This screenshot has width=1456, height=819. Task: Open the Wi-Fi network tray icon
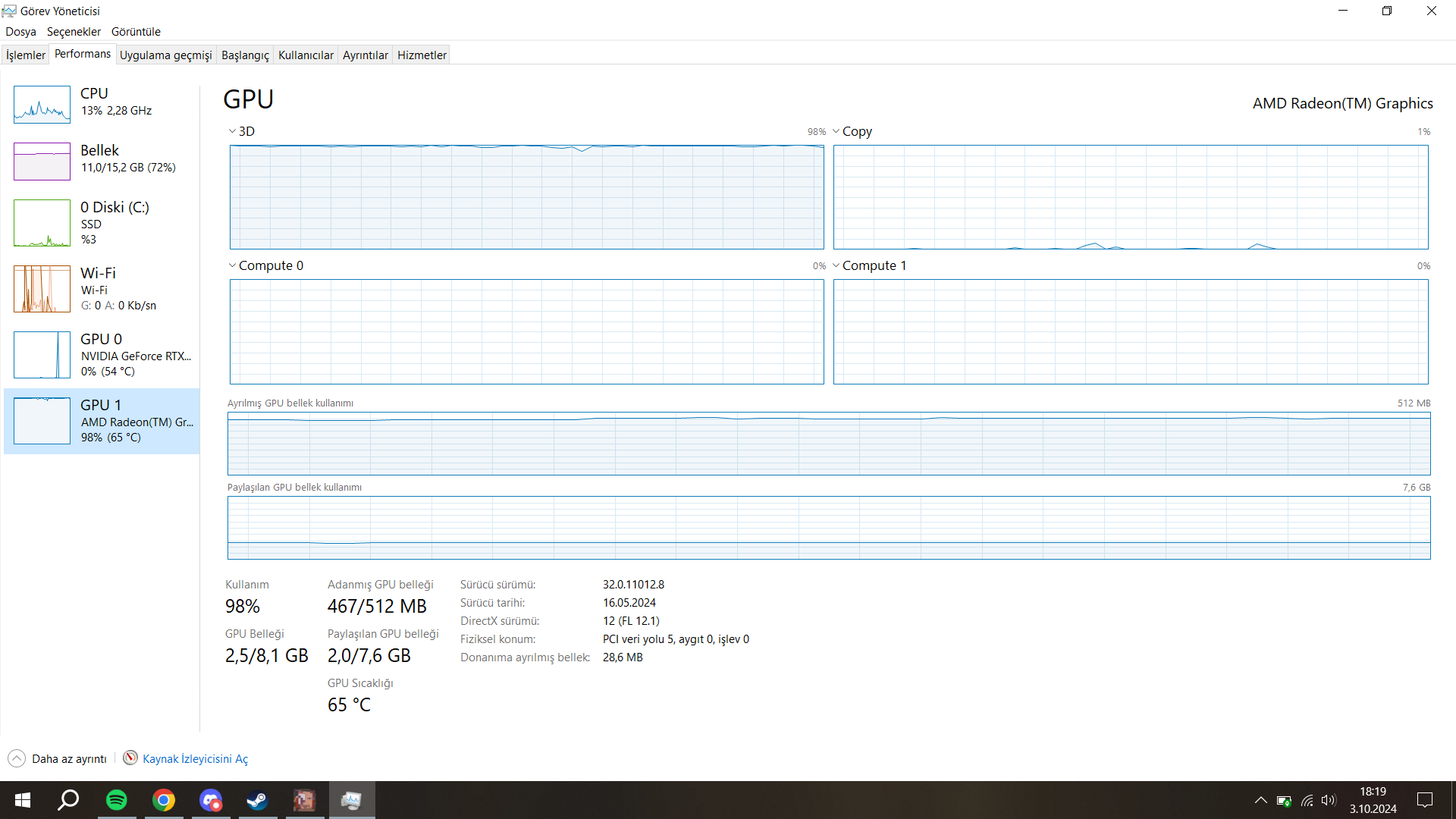tap(1307, 800)
